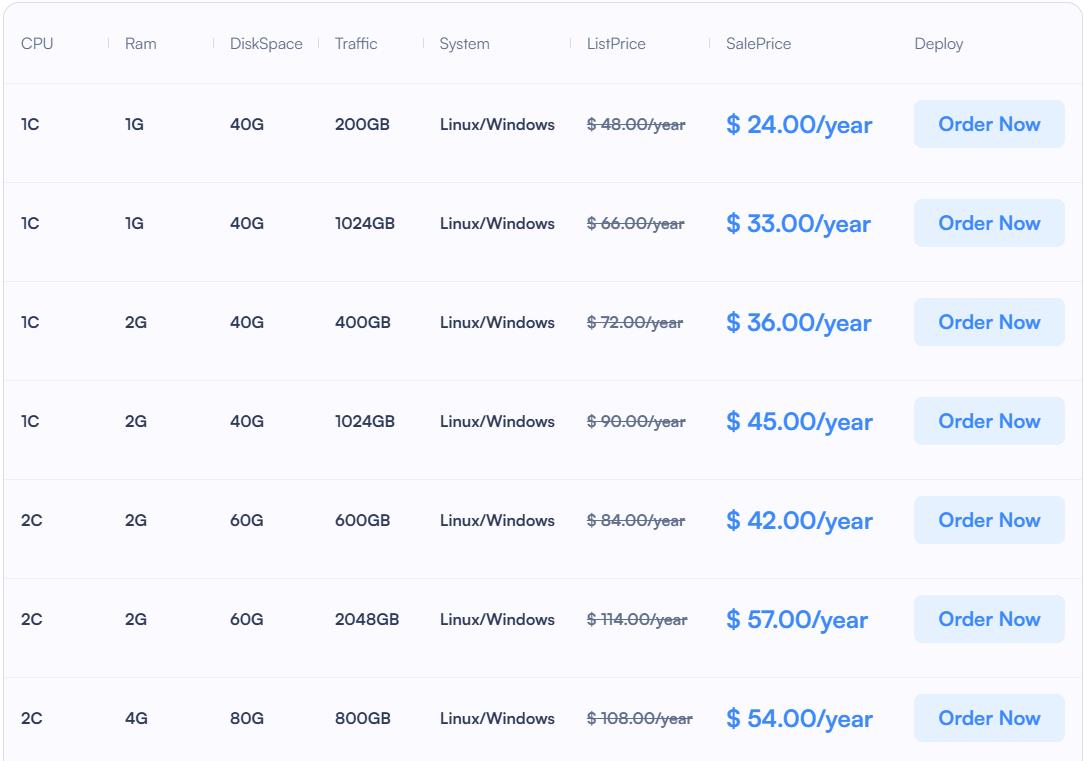Image resolution: width=1084 pixels, height=761 pixels.
Task: Click the ListPrice column header
Action: (616, 44)
